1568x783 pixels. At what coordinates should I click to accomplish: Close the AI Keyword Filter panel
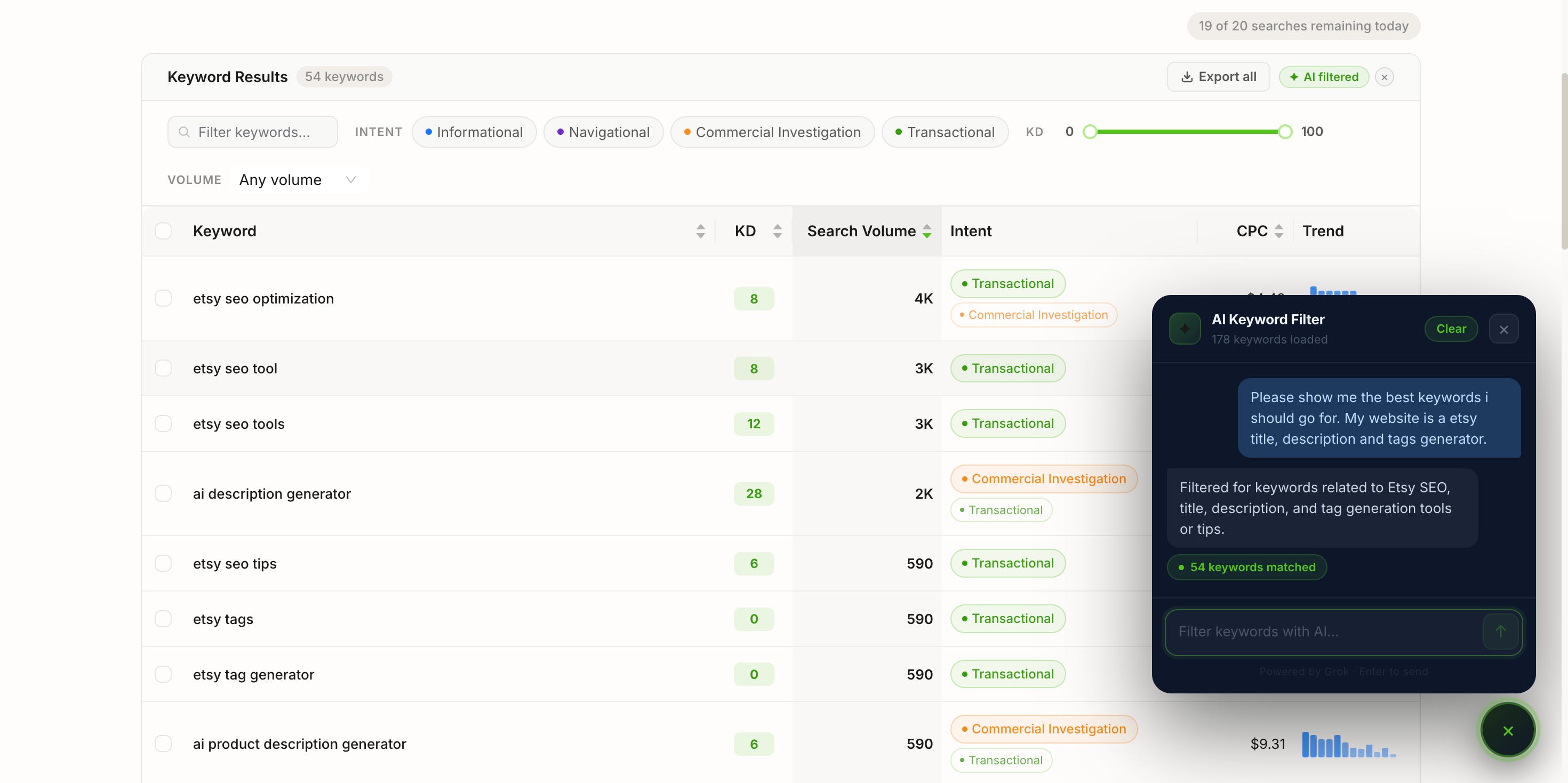[x=1503, y=330]
